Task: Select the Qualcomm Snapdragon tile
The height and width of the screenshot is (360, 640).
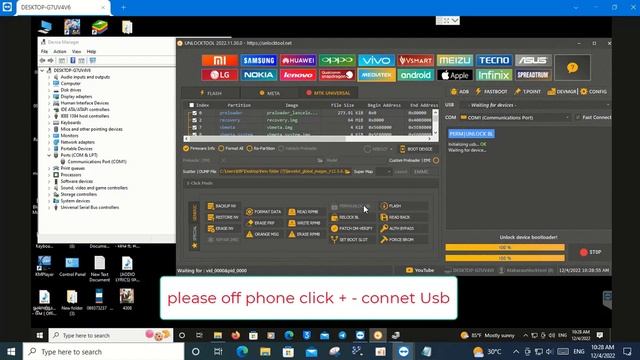Action: click(x=337, y=75)
